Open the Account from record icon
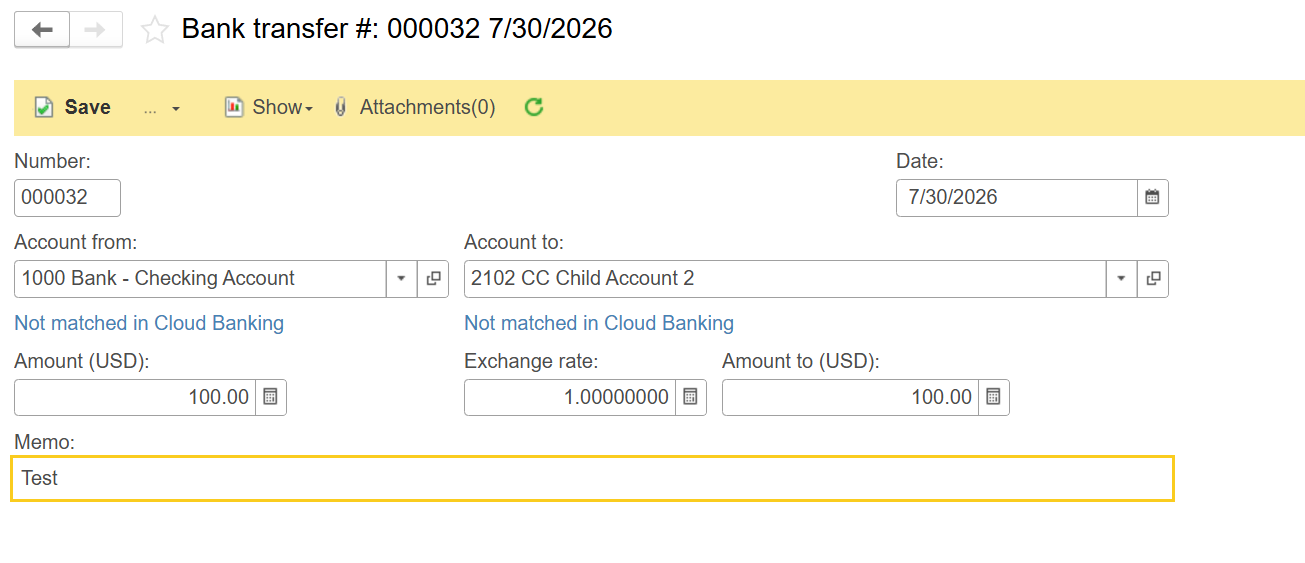Screen dimensions: 1305x563 tap(433, 279)
